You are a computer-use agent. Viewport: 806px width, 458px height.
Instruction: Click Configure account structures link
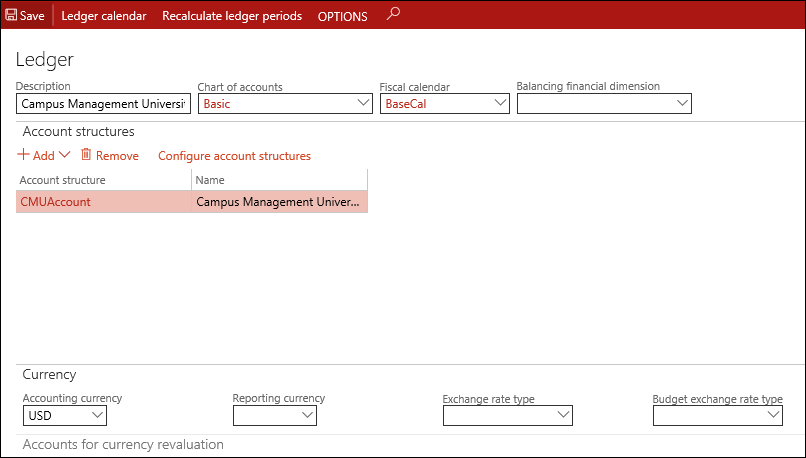(x=234, y=156)
